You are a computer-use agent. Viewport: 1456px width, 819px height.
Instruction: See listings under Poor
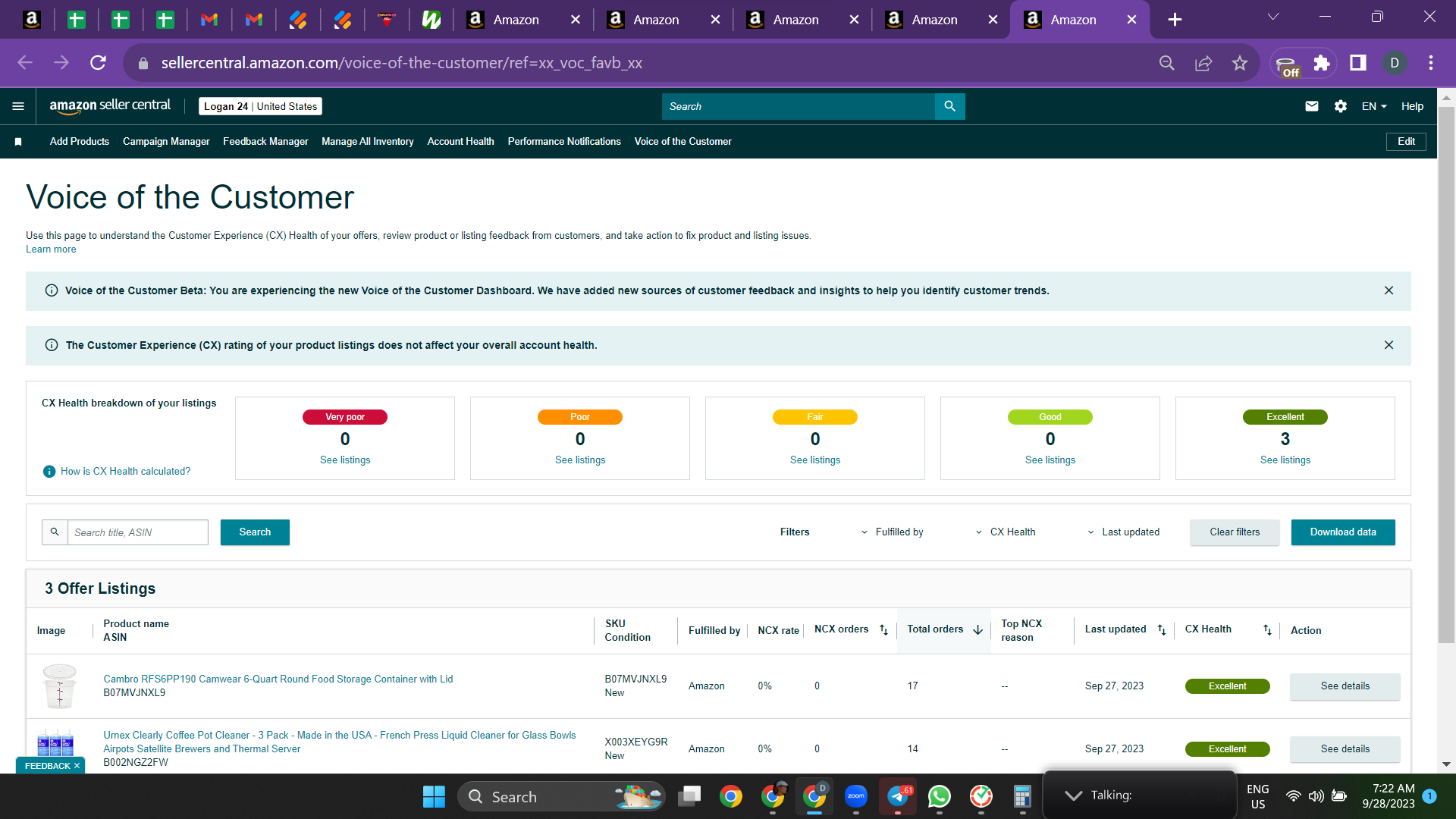click(x=580, y=460)
